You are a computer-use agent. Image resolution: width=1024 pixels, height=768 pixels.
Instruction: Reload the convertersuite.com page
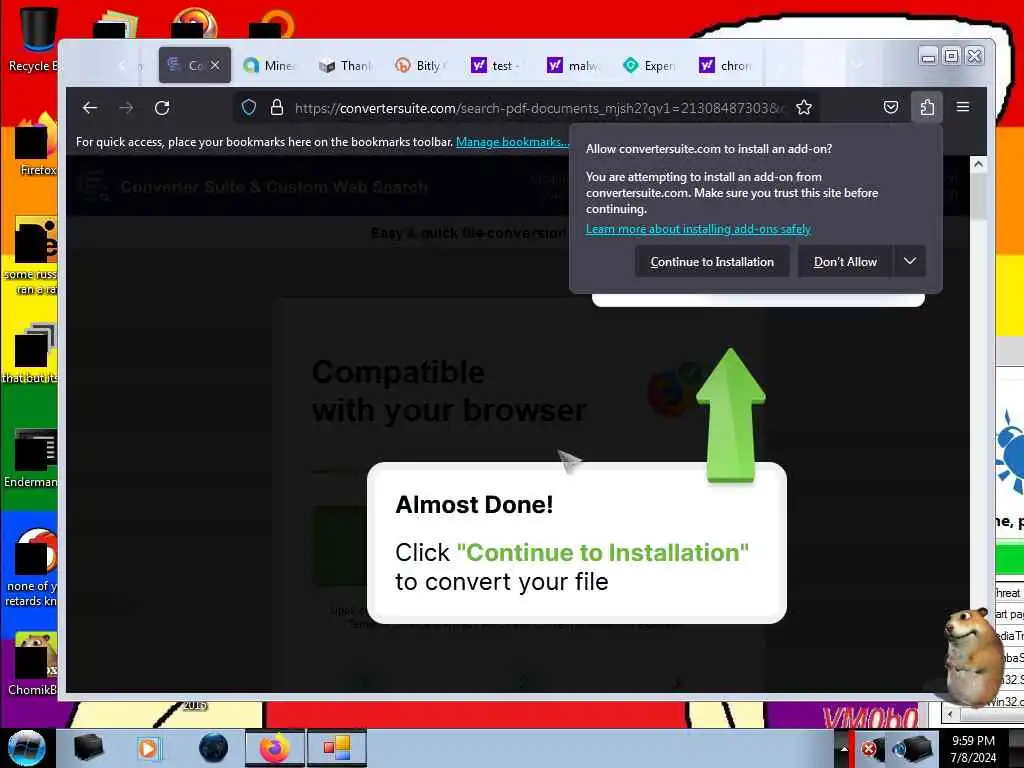click(162, 108)
